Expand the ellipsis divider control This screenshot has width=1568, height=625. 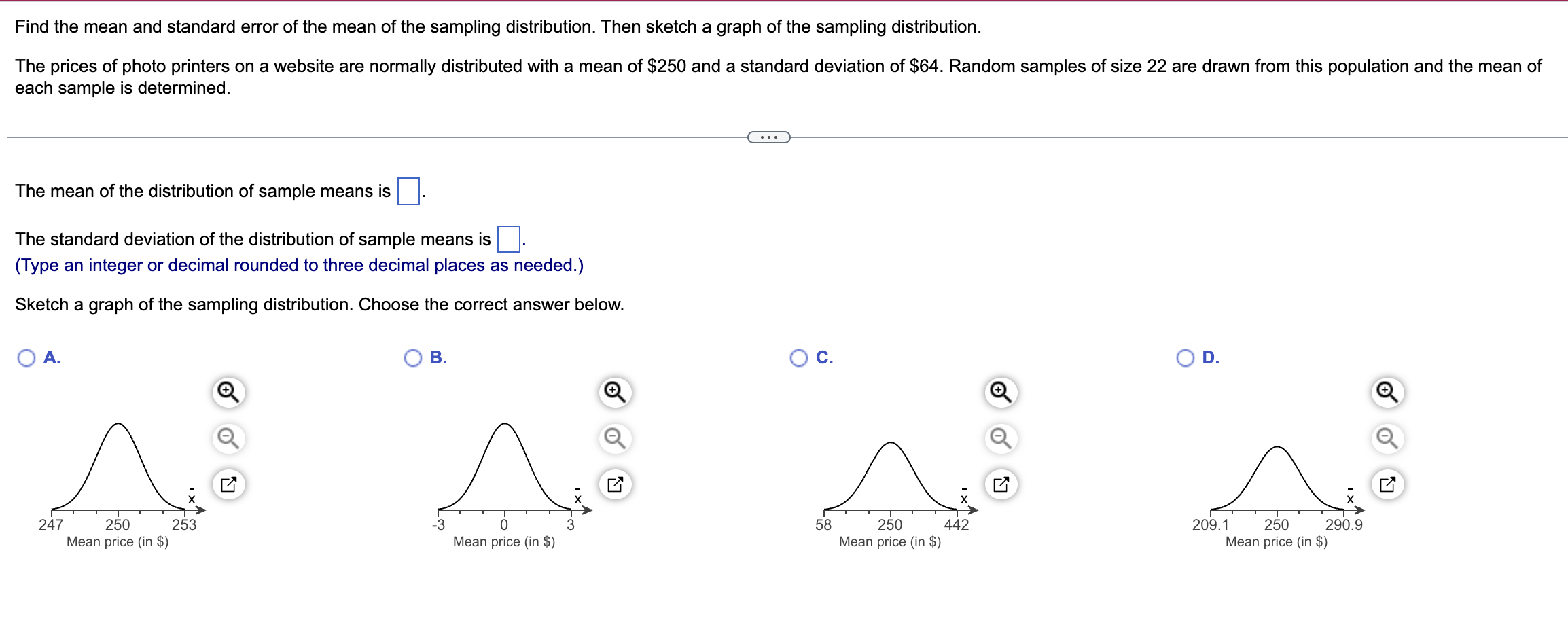pyautogui.click(x=768, y=136)
